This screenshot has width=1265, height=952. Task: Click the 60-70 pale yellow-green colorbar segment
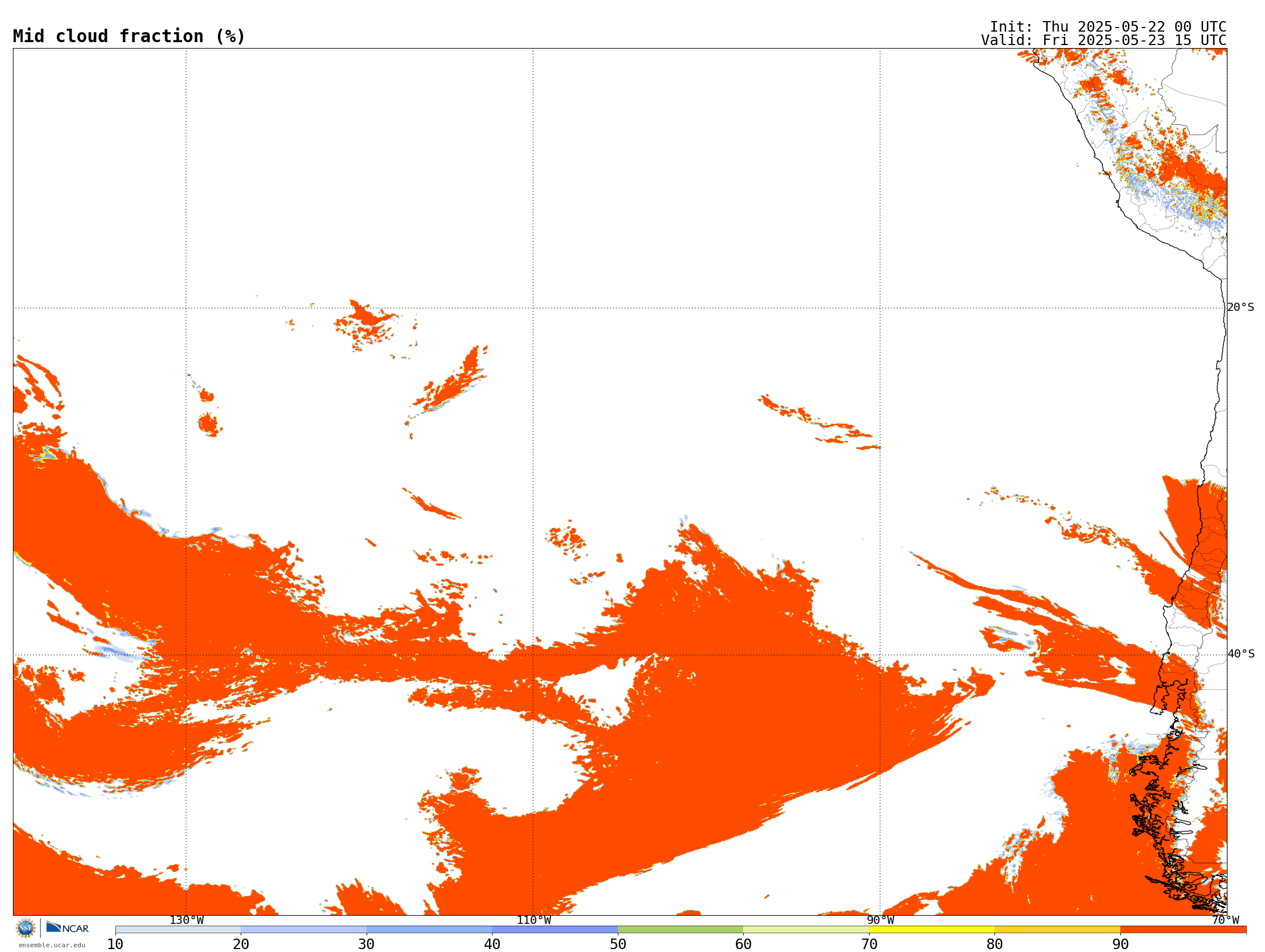pyautogui.click(x=806, y=930)
